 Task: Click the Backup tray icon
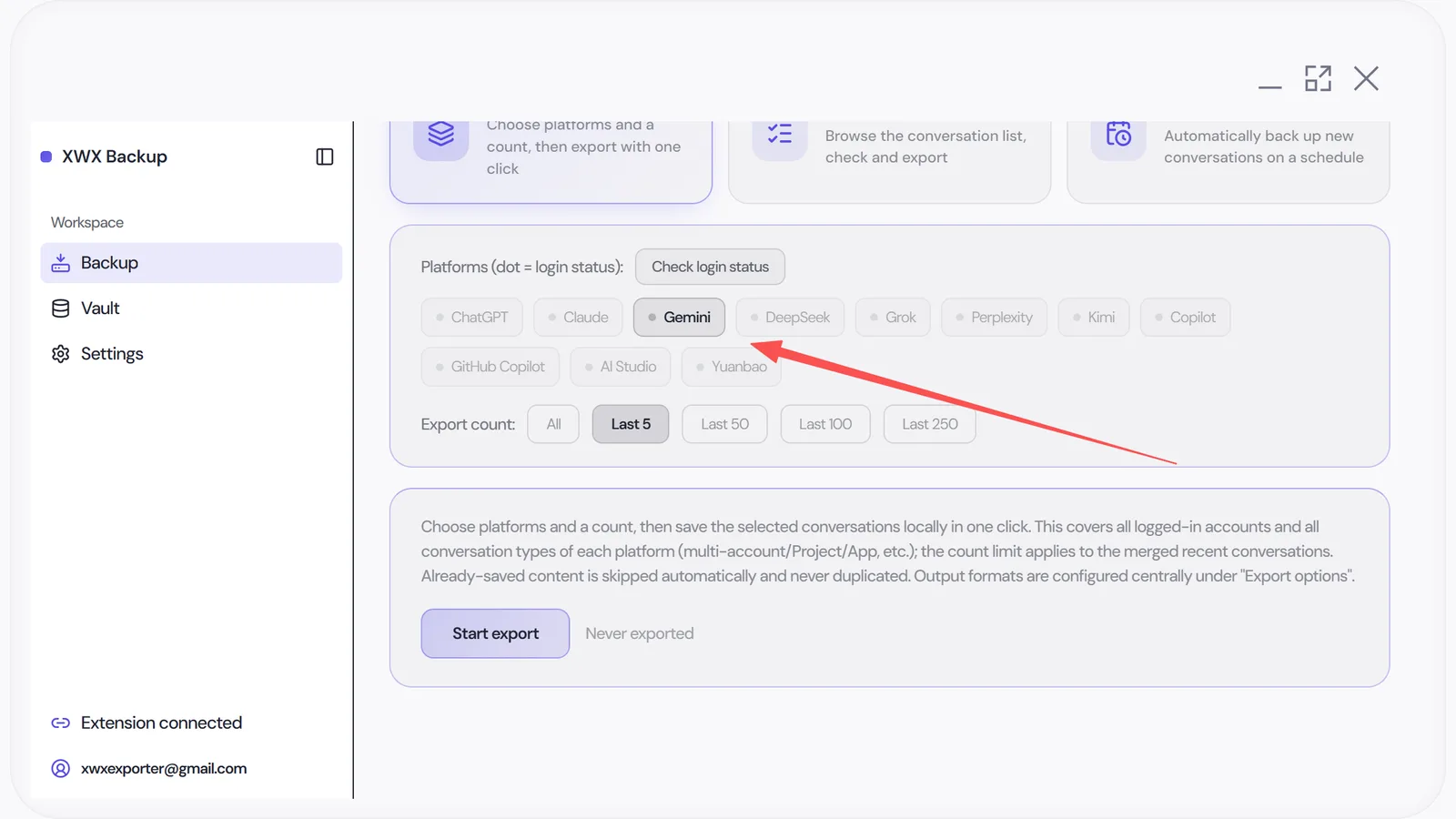pos(61,263)
